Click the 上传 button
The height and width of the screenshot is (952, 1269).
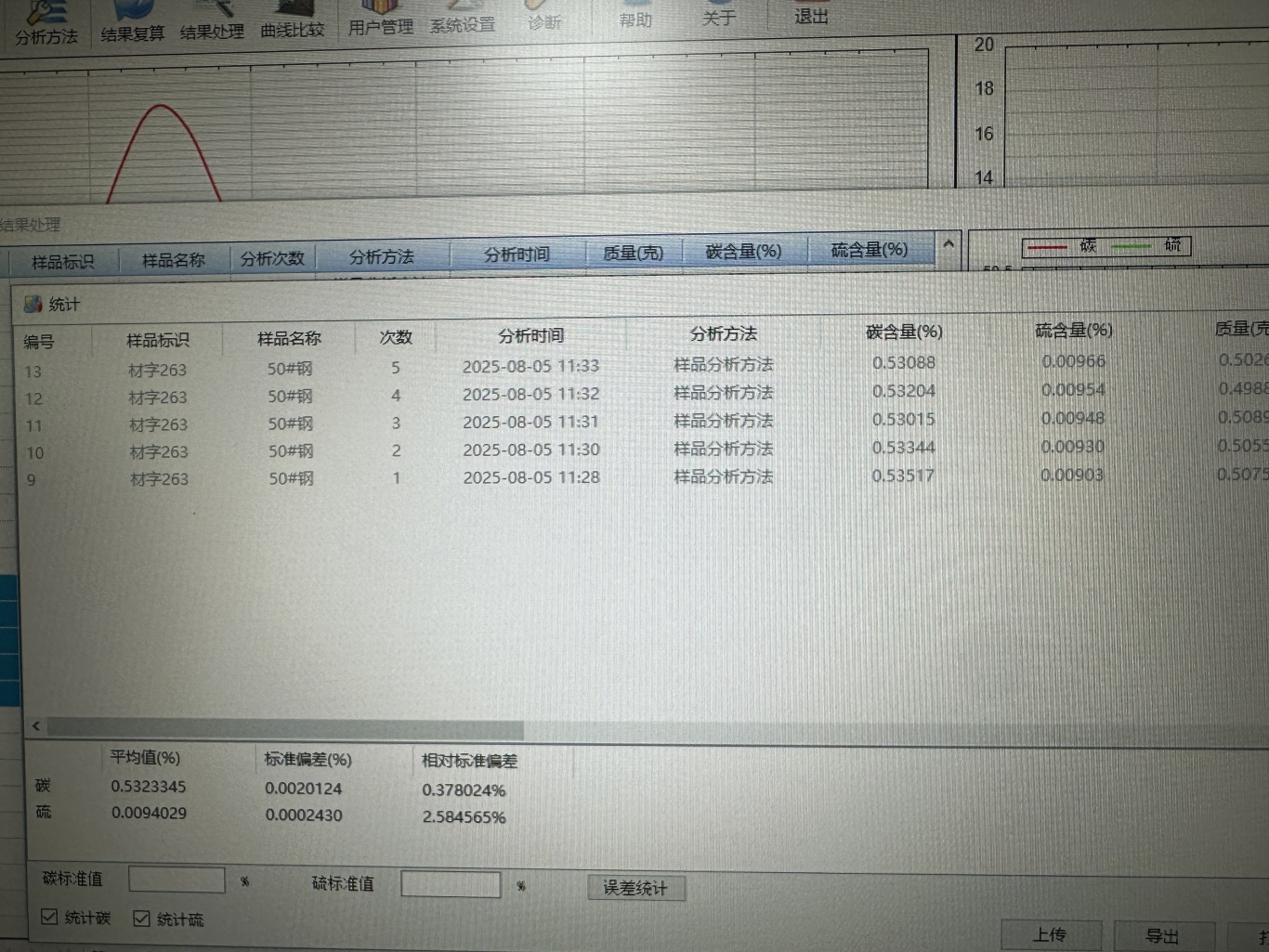1050,934
